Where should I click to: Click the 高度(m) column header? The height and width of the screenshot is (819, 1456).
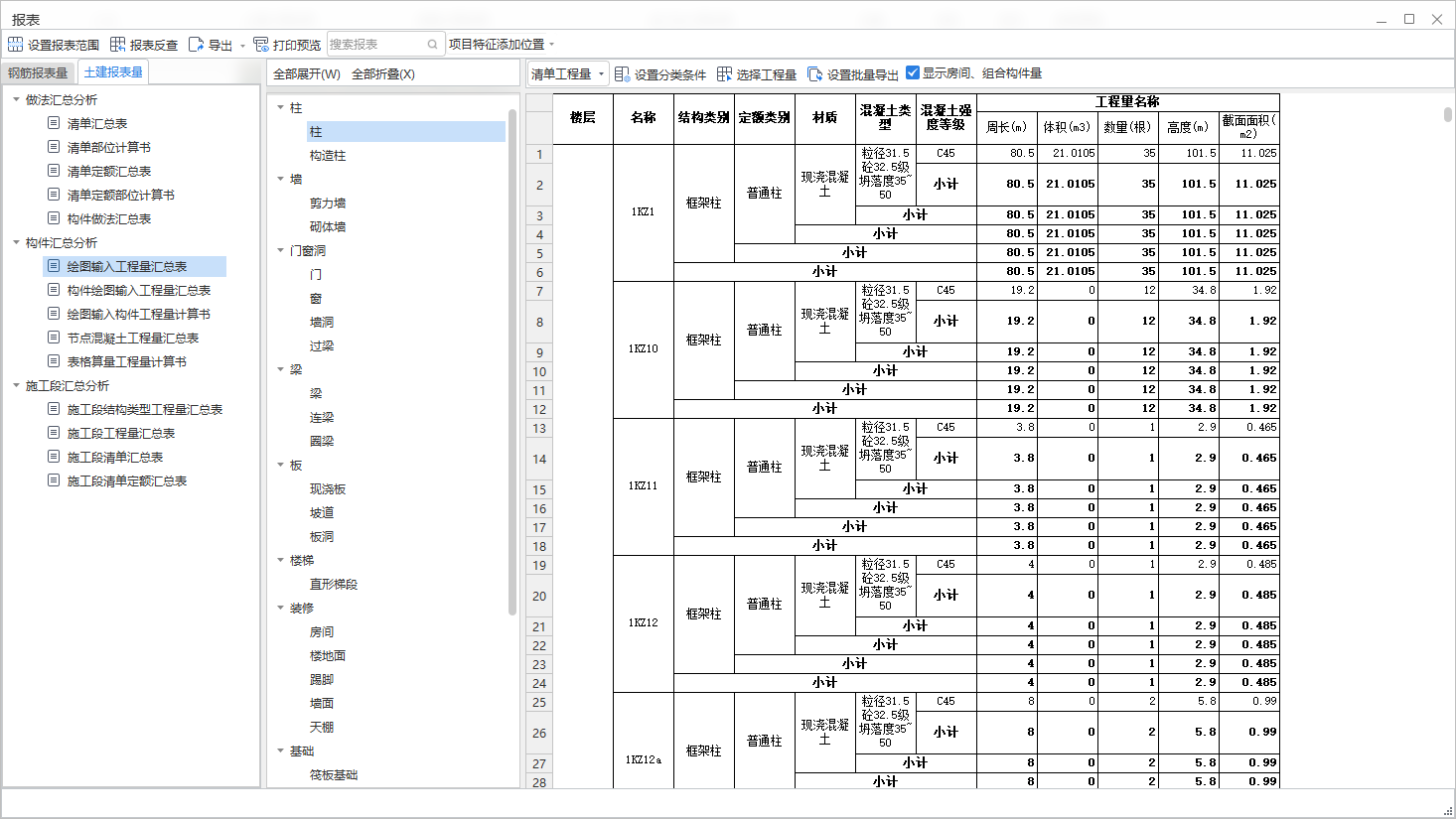pos(1189,127)
